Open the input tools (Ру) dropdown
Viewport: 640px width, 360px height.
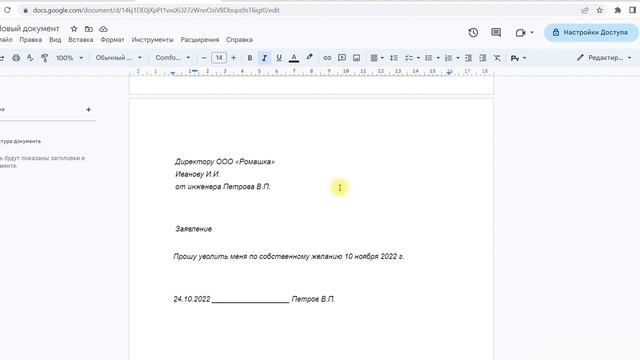click(518, 58)
